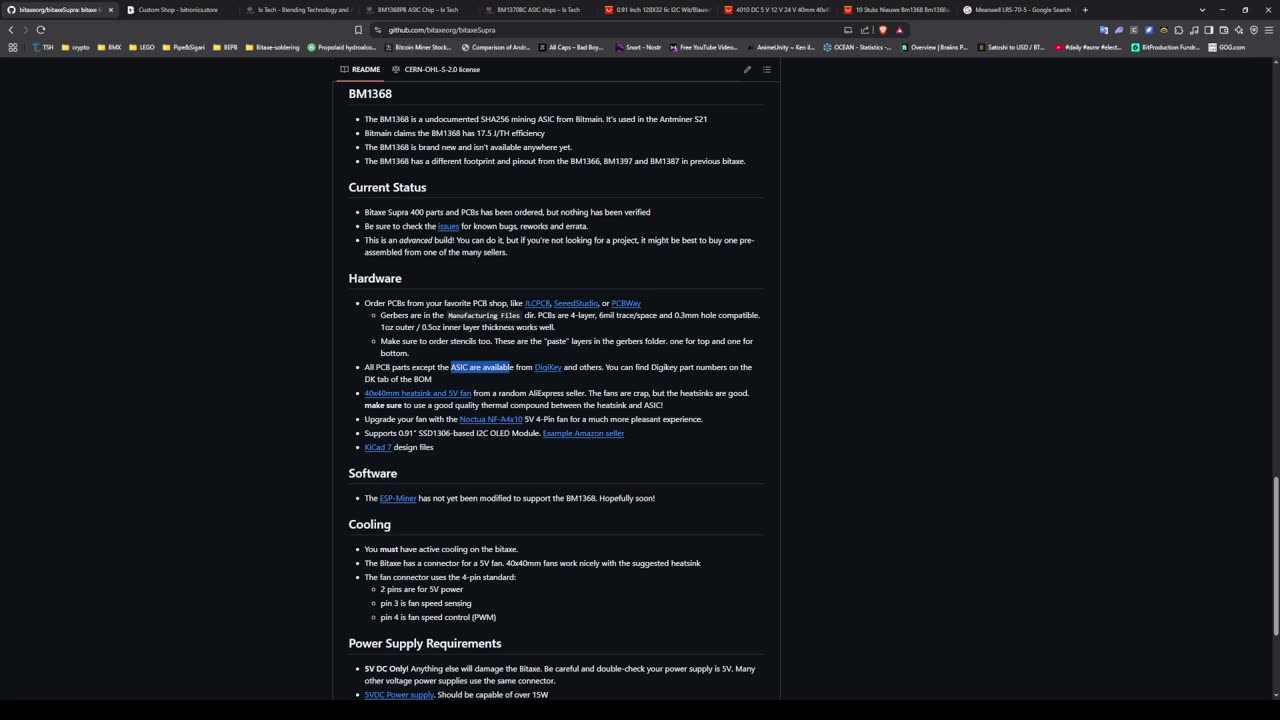The image size is (1280, 720).
Task: Open the Example Amazon seller link
Action: [583, 433]
